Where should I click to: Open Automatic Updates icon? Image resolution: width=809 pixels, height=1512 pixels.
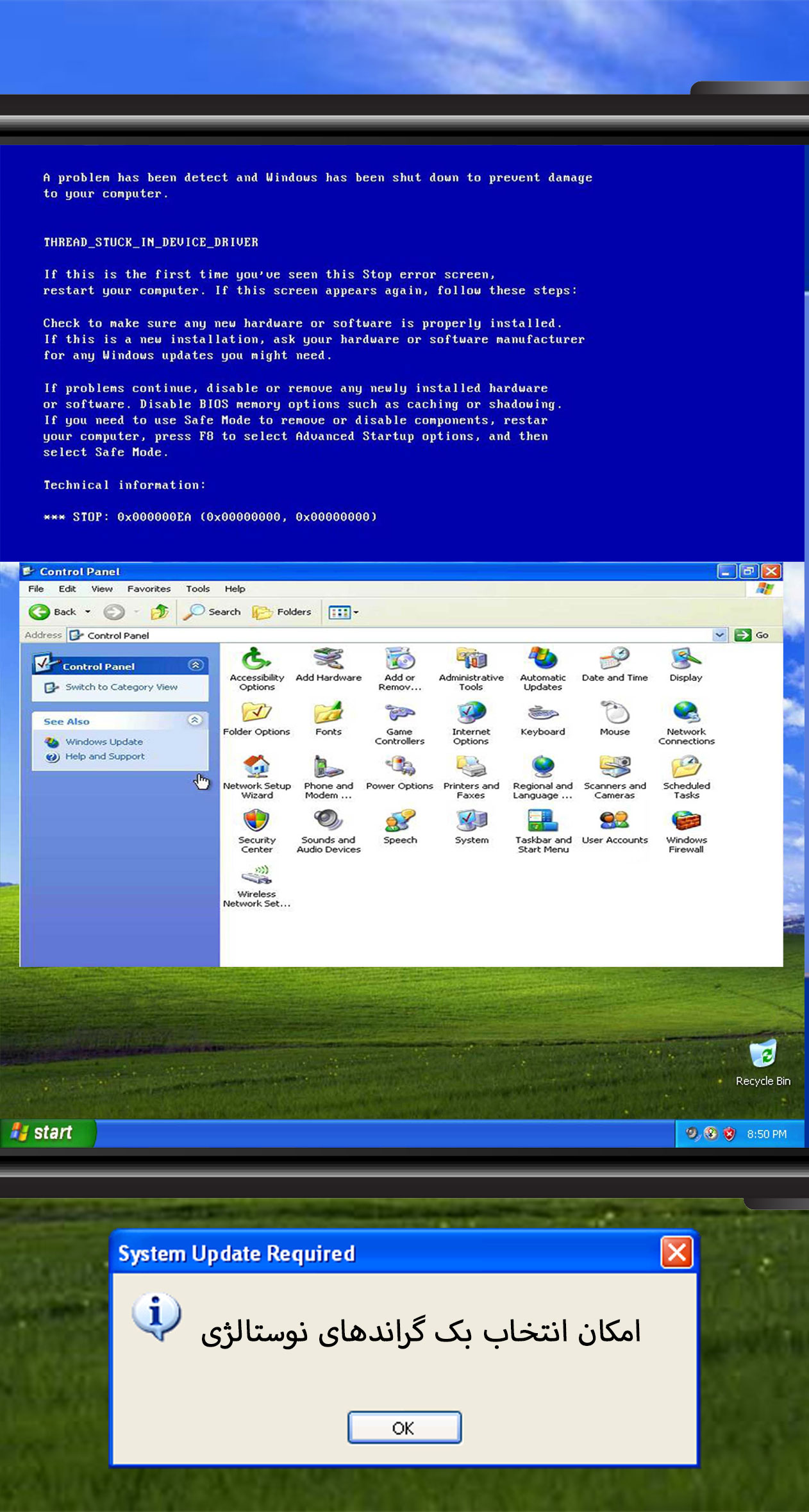pos(543,669)
